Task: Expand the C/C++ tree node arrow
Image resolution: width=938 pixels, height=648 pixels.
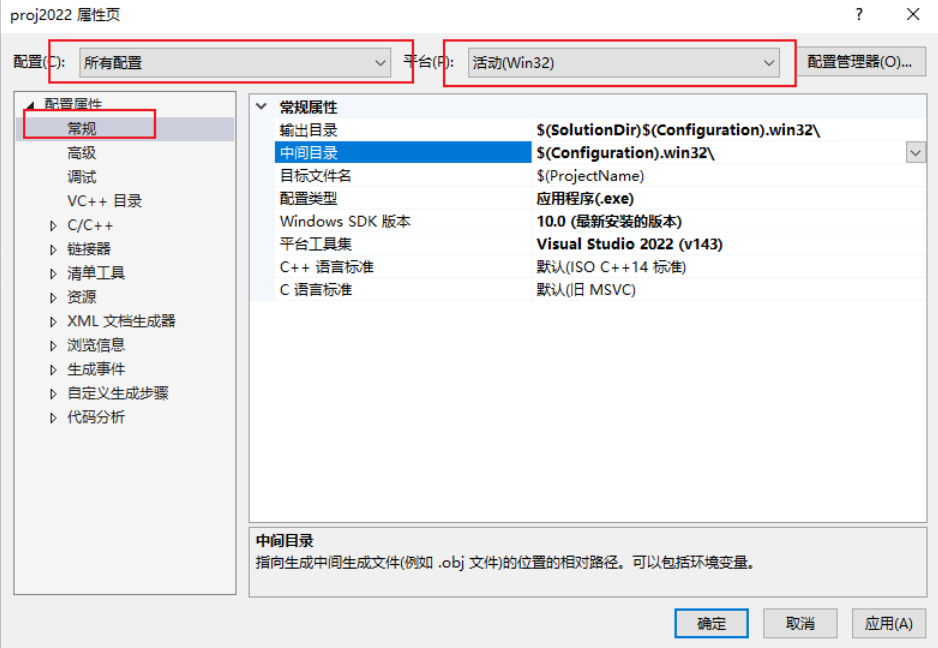Action: click(x=53, y=226)
